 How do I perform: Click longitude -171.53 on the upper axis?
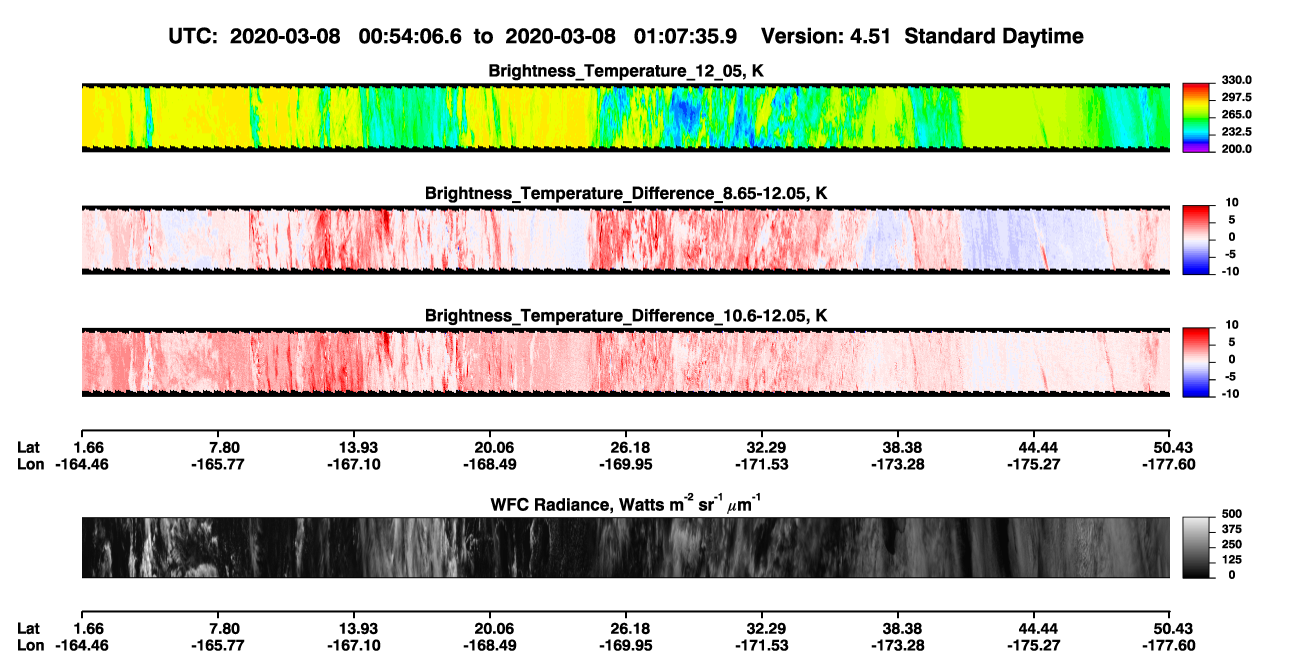pos(762,464)
